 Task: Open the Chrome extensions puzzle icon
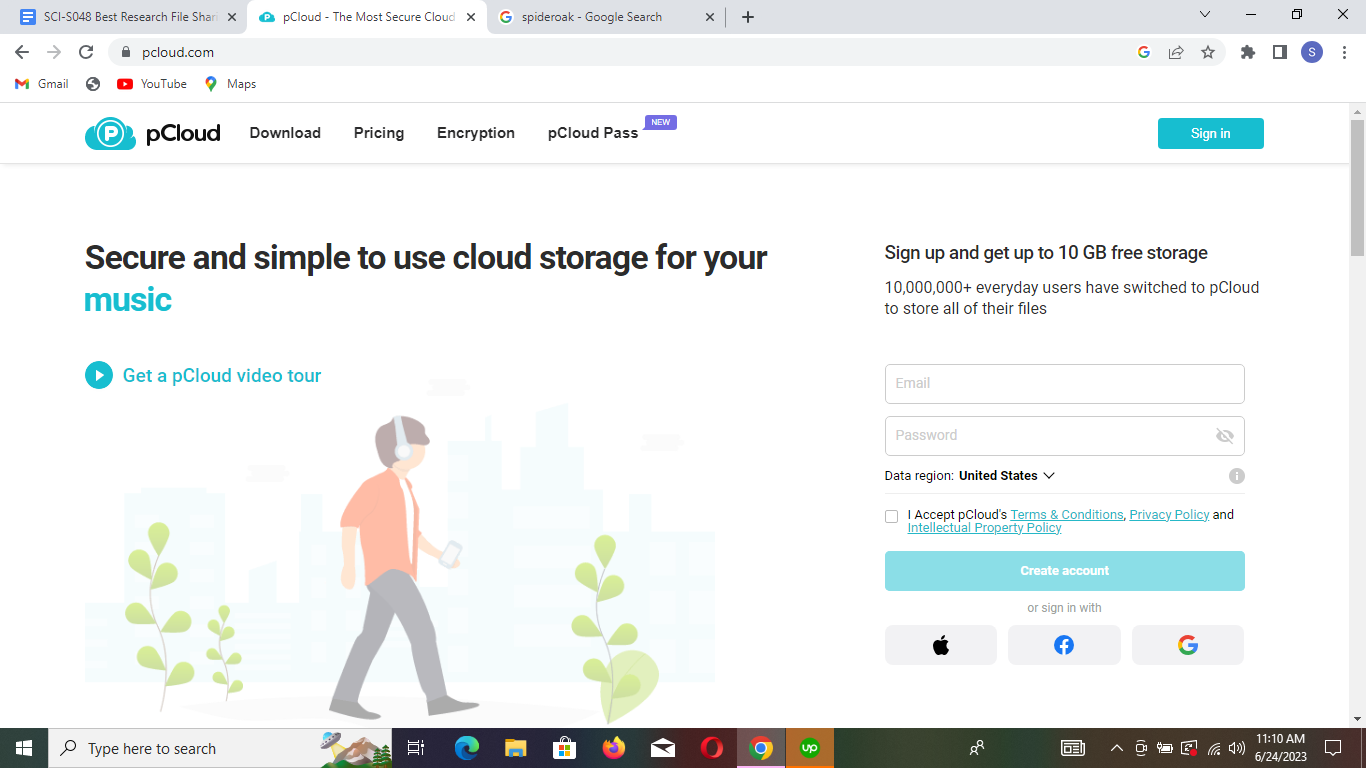(1247, 52)
